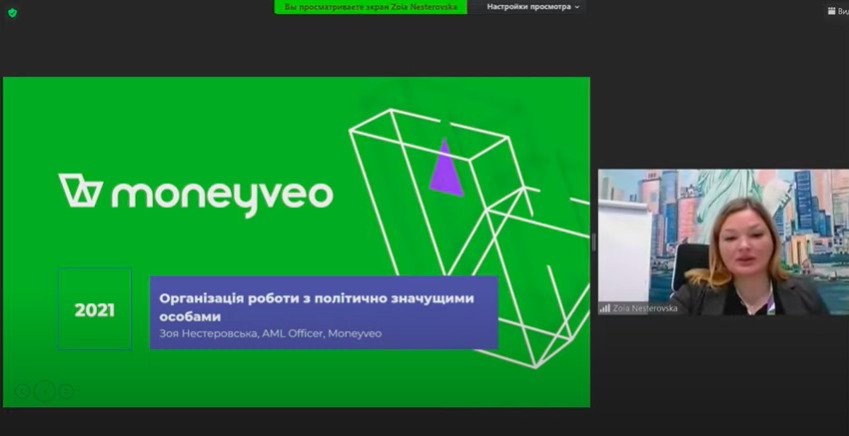Click the grid icon beside Вид
Screen dimensions: 849x436
[x=831, y=11]
